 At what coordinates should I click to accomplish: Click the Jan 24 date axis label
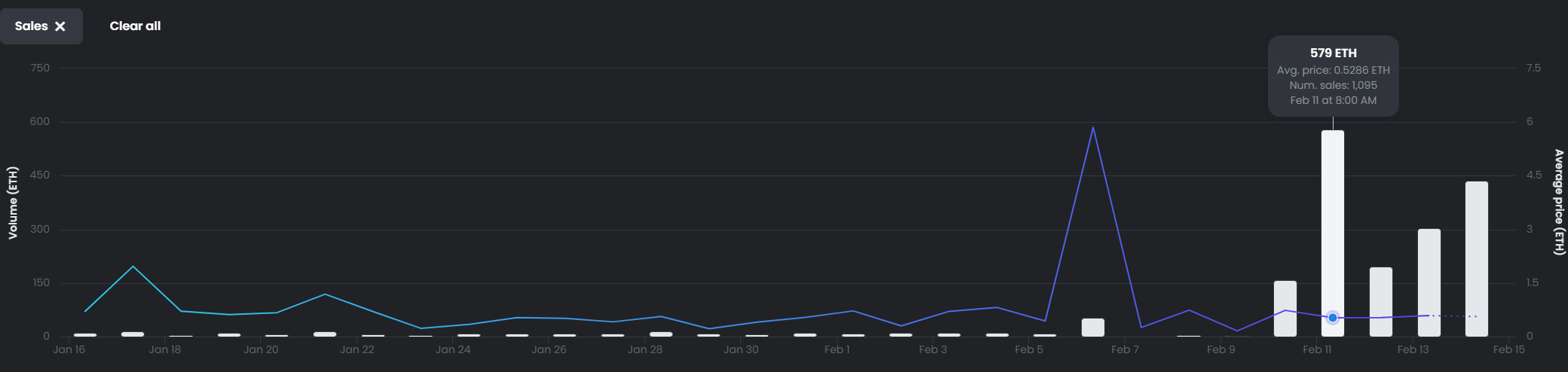point(453,349)
